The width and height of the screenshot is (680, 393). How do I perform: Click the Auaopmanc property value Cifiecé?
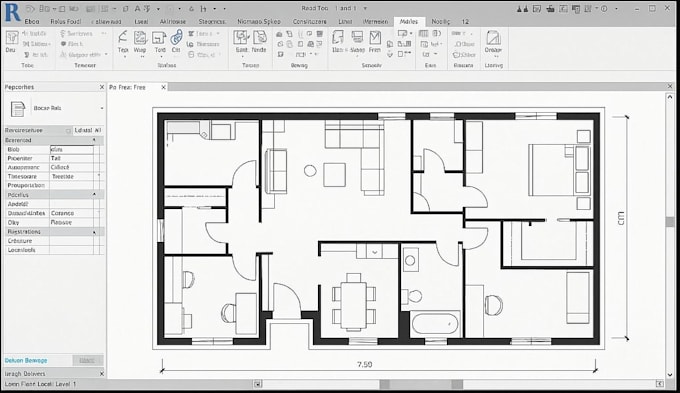[x=60, y=167]
